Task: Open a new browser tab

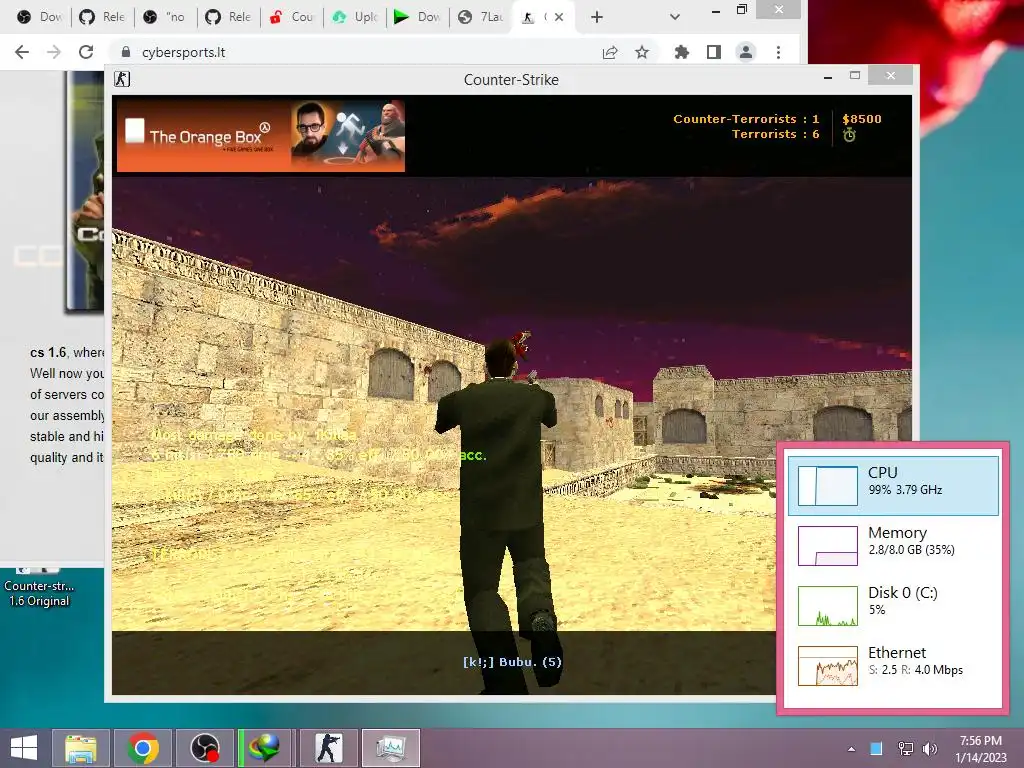Action: point(596,17)
